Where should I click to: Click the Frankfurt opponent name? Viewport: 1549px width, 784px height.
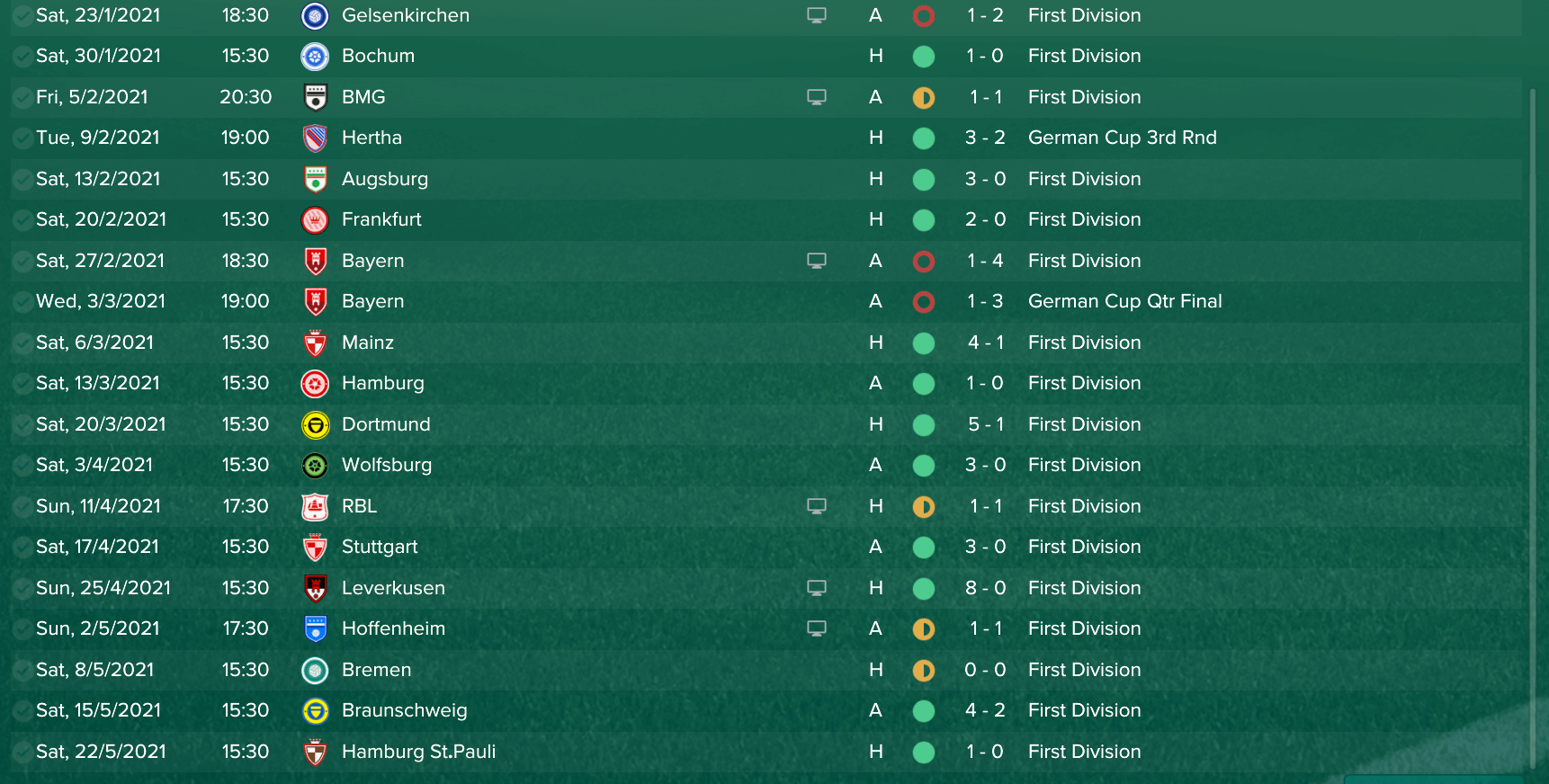pos(381,219)
